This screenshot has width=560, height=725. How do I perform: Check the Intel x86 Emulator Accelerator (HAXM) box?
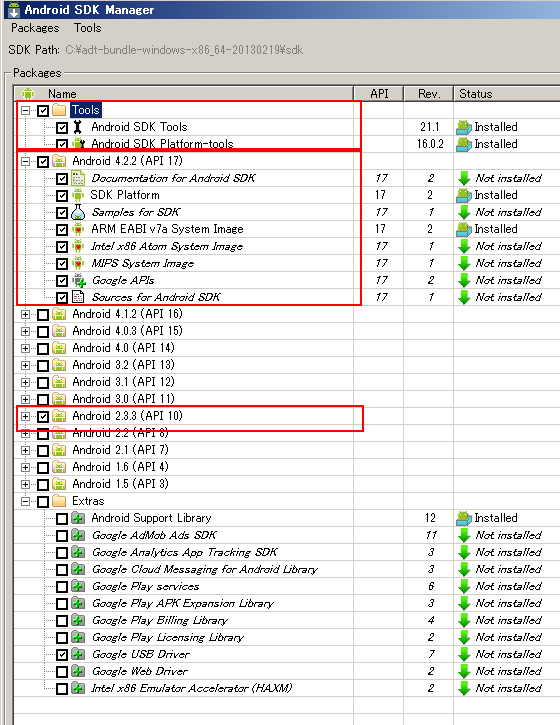coord(62,689)
